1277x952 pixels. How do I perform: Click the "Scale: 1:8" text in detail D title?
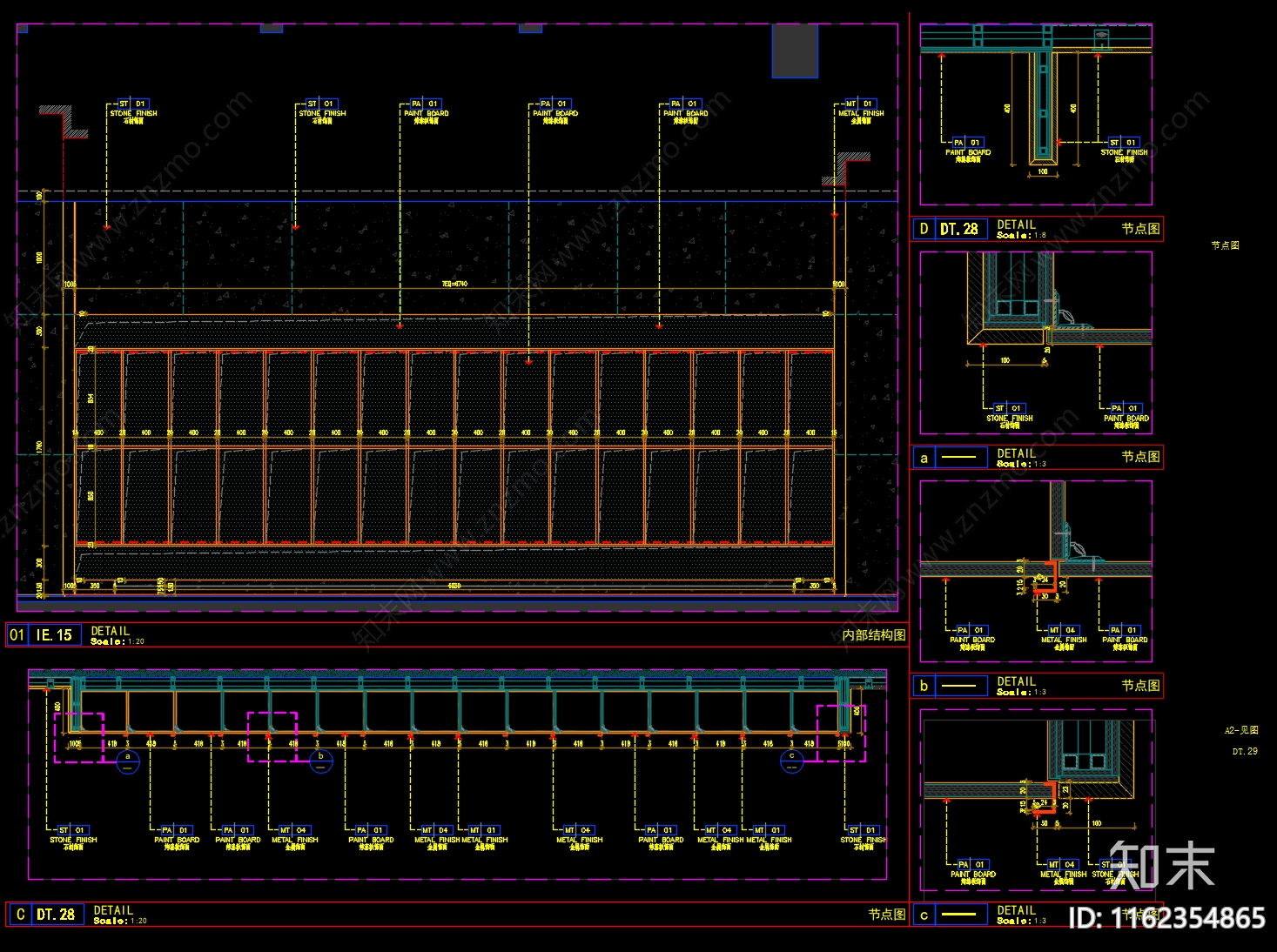coord(1022,235)
